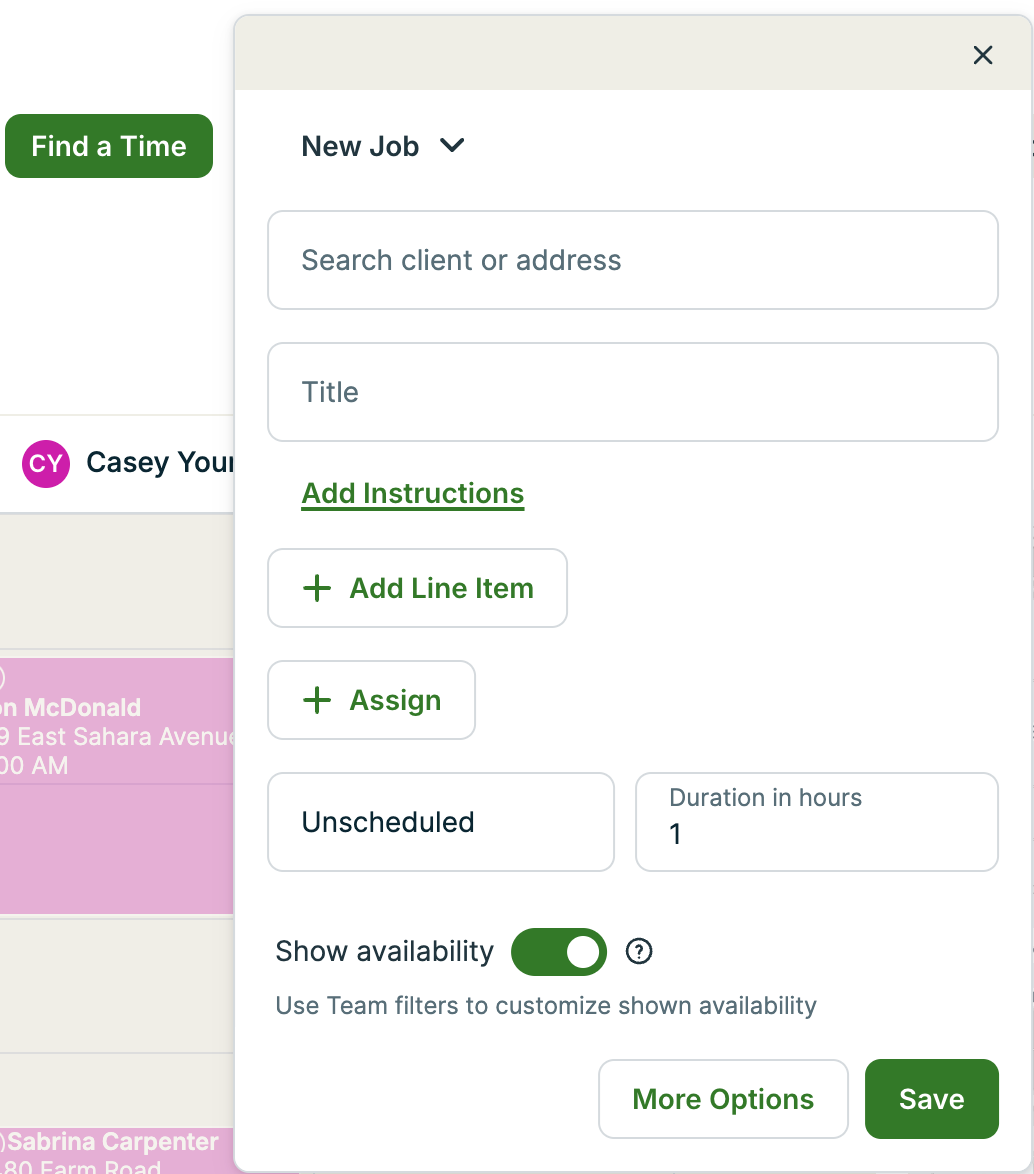The height and width of the screenshot is (1174, 1034).
Task: Click the plus icon beside Assign
Action: [316, 700]
